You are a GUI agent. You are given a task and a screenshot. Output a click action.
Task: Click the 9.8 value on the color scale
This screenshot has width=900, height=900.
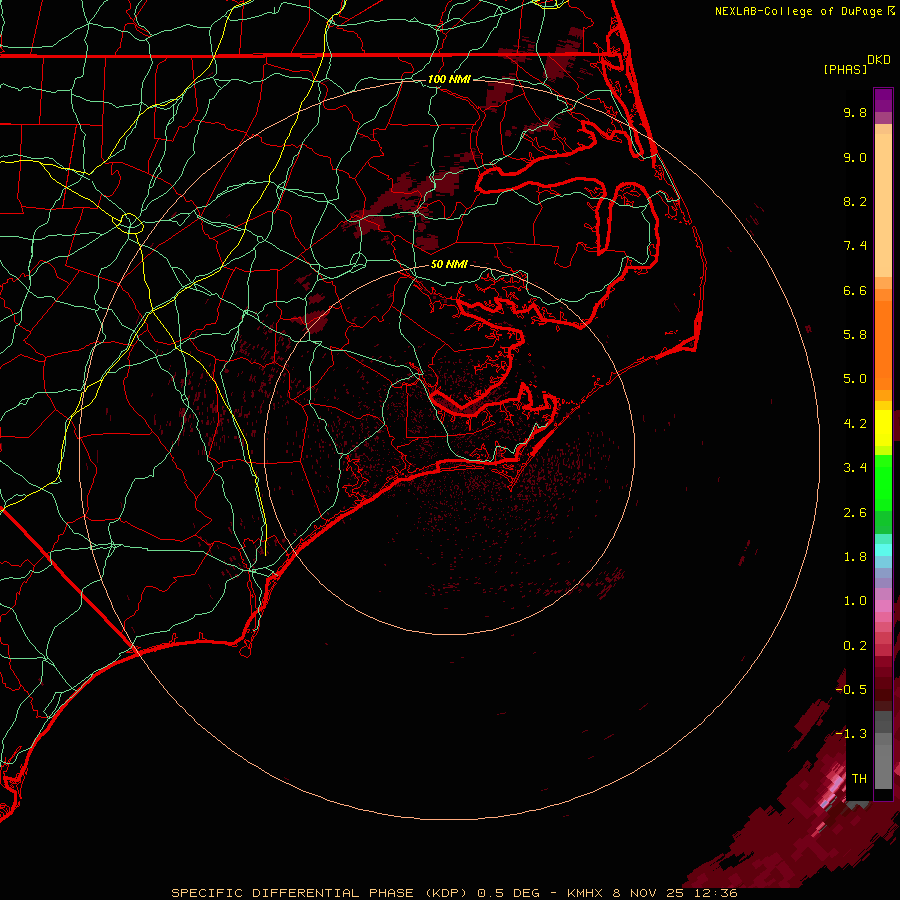coord(855,112)
